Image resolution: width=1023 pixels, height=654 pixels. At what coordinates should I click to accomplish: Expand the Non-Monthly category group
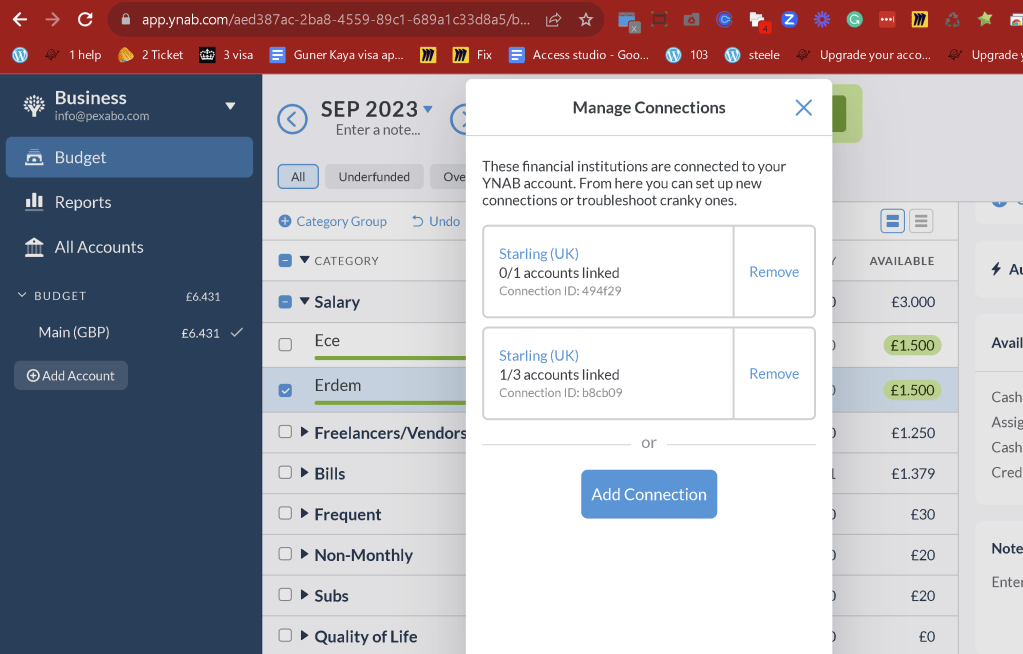click(x=305, y=554)
